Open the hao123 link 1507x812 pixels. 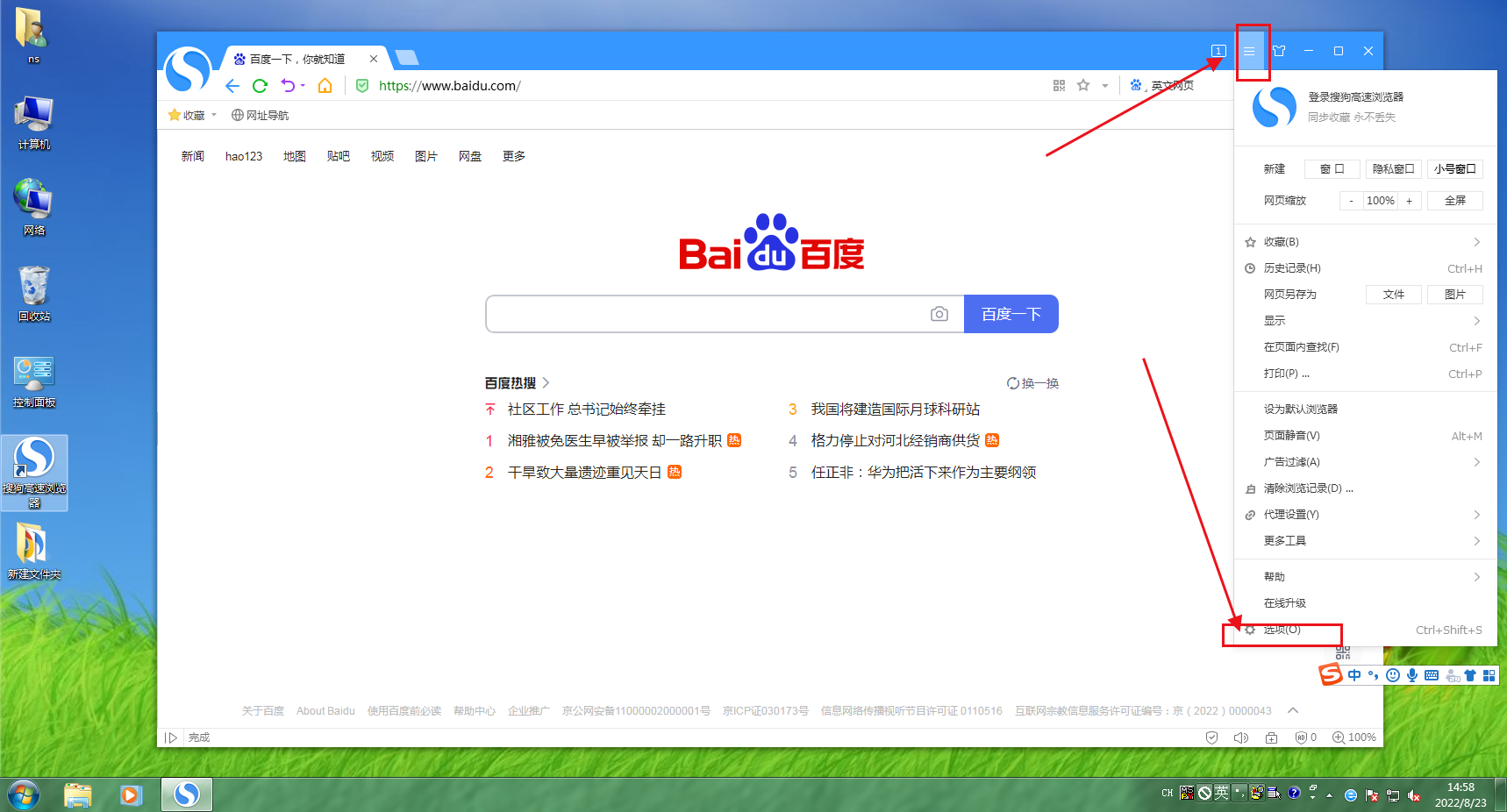tap(244, 156)
